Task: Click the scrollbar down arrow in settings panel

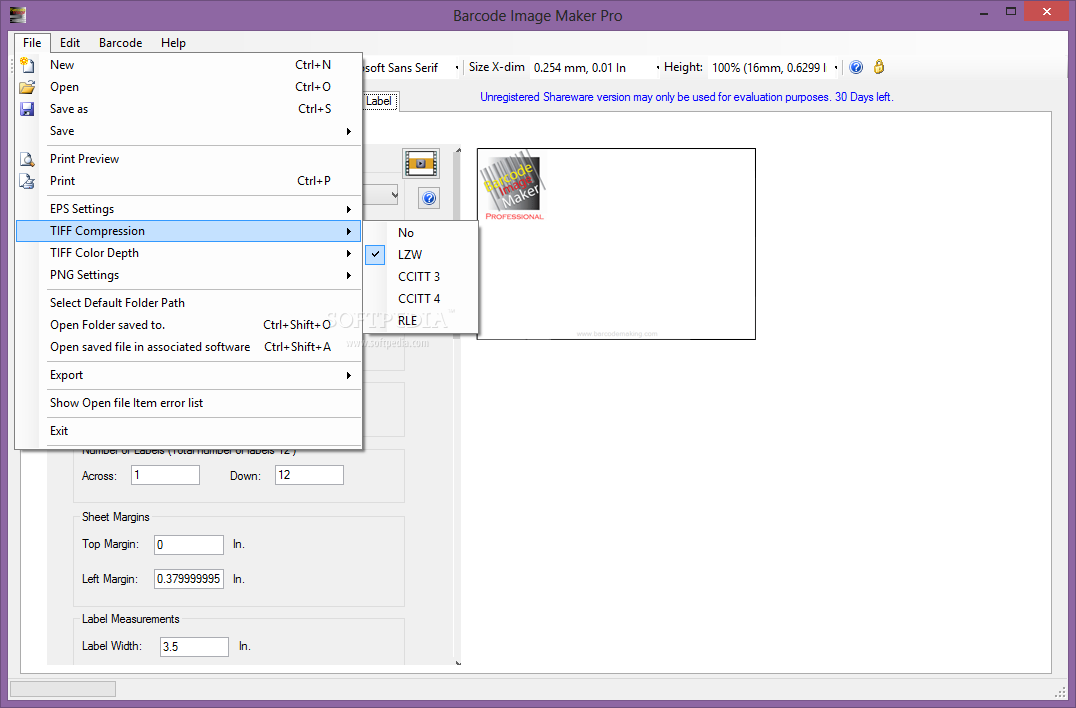Action: (458, 663)
